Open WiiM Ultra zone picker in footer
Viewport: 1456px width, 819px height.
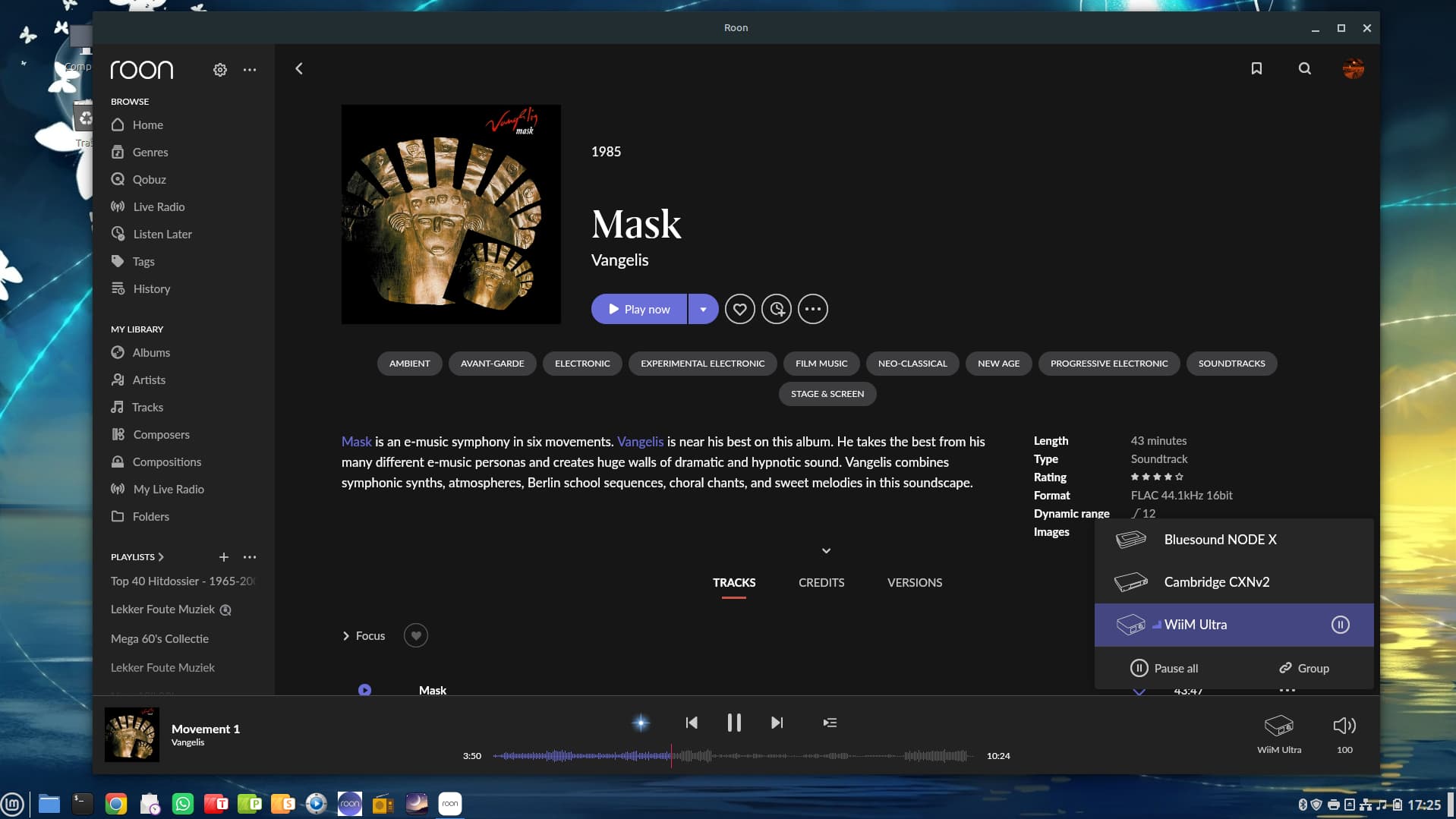[x=1279, y=733]
